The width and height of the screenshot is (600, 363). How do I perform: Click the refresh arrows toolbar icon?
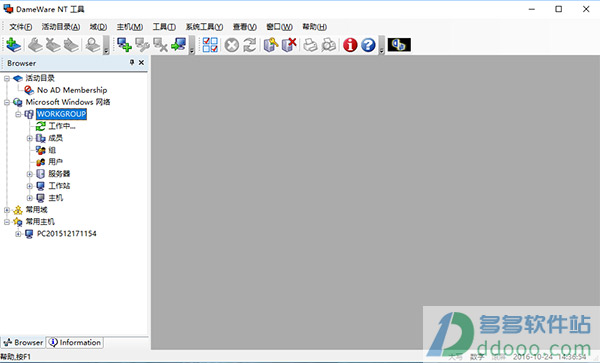coord(250,45)
